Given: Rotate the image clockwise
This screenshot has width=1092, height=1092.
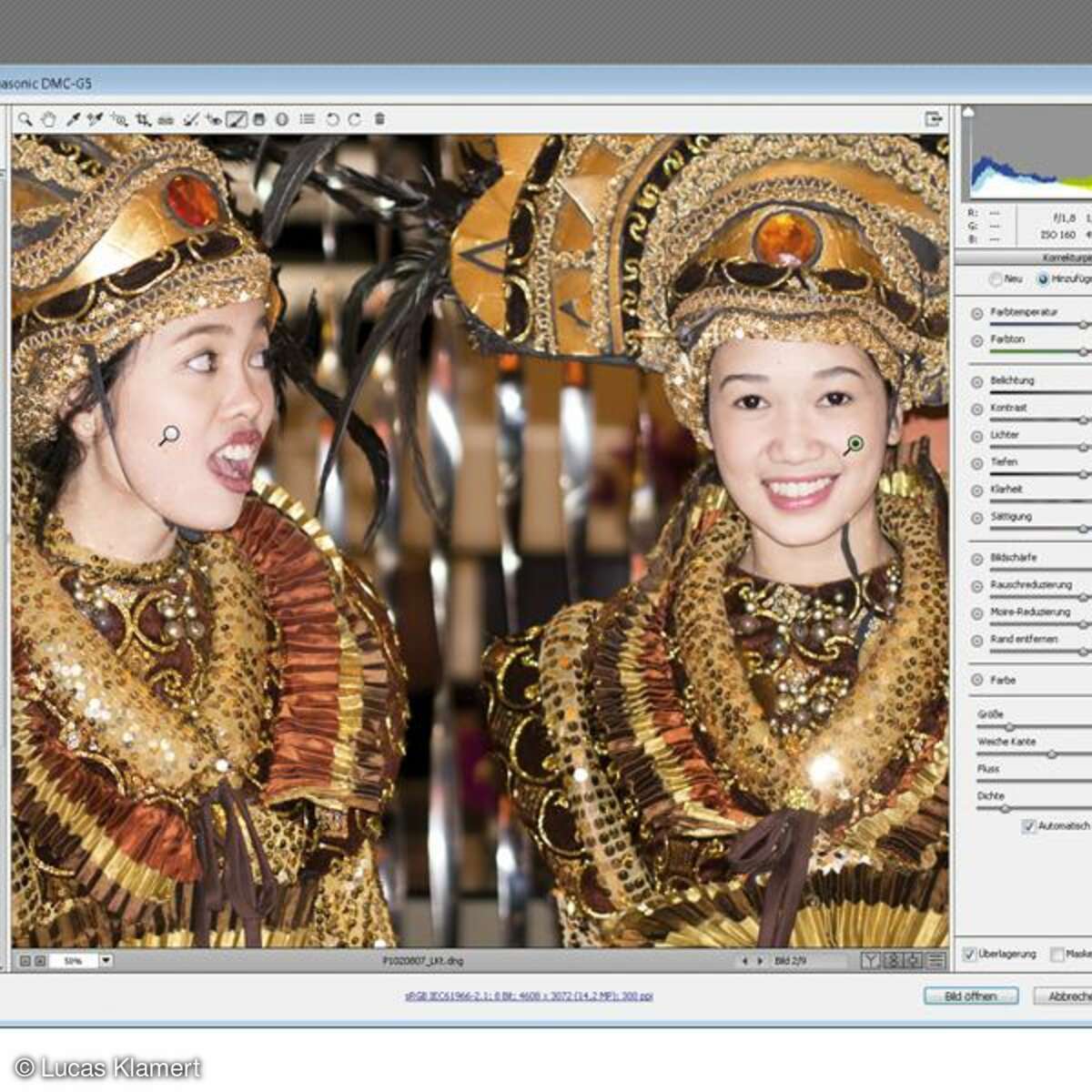Looking at the screenshot, I should [355, 118].
